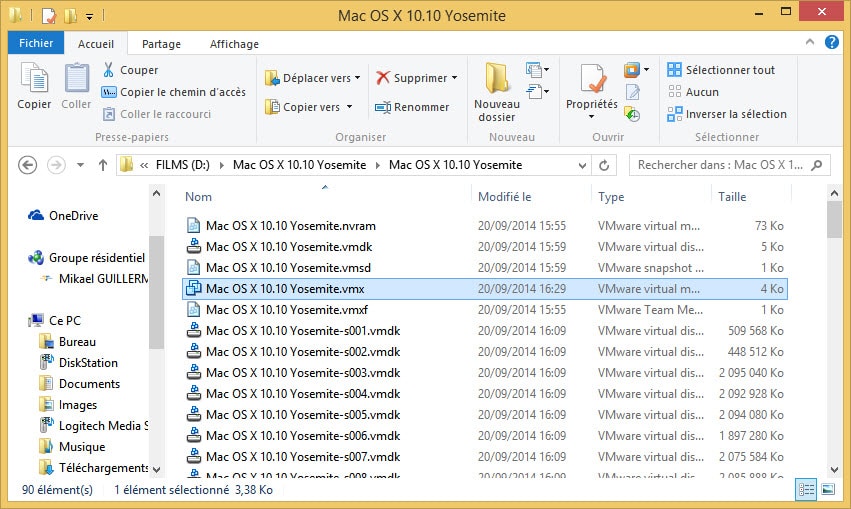Click Sélectionner tout button

click(721, 70)
